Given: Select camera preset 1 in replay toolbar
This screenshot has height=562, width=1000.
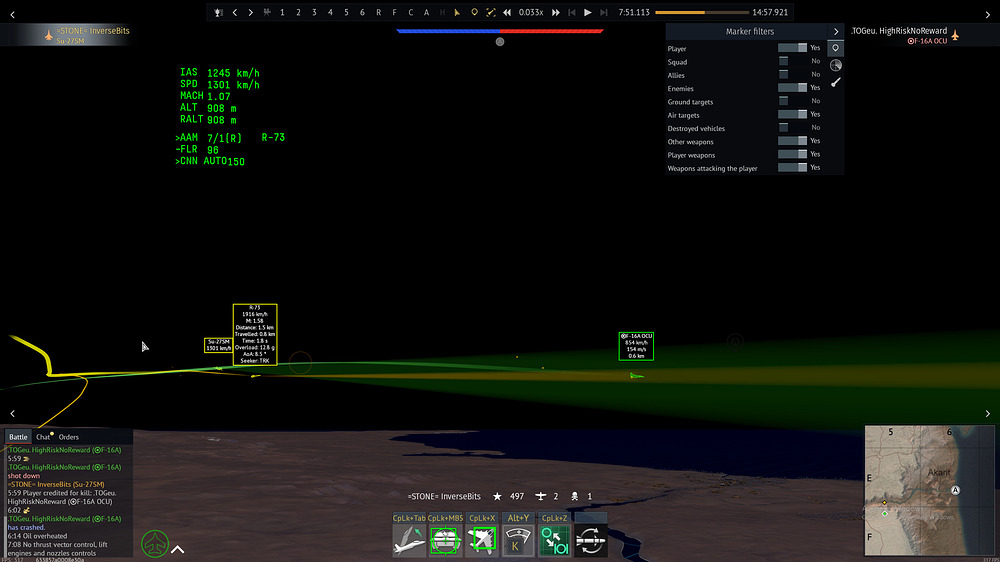Looking at the screenshot, I should coord(283,12).
